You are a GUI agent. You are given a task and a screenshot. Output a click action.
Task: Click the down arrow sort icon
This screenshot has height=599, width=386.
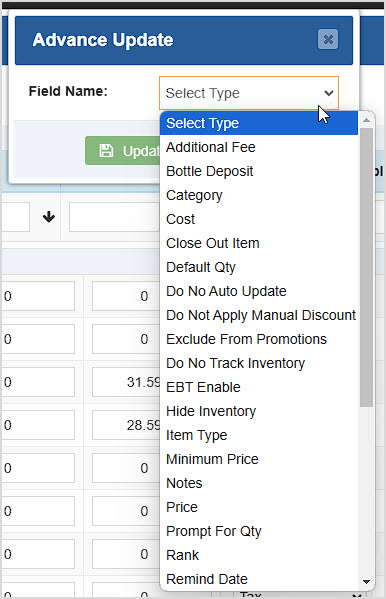point(49,217)
